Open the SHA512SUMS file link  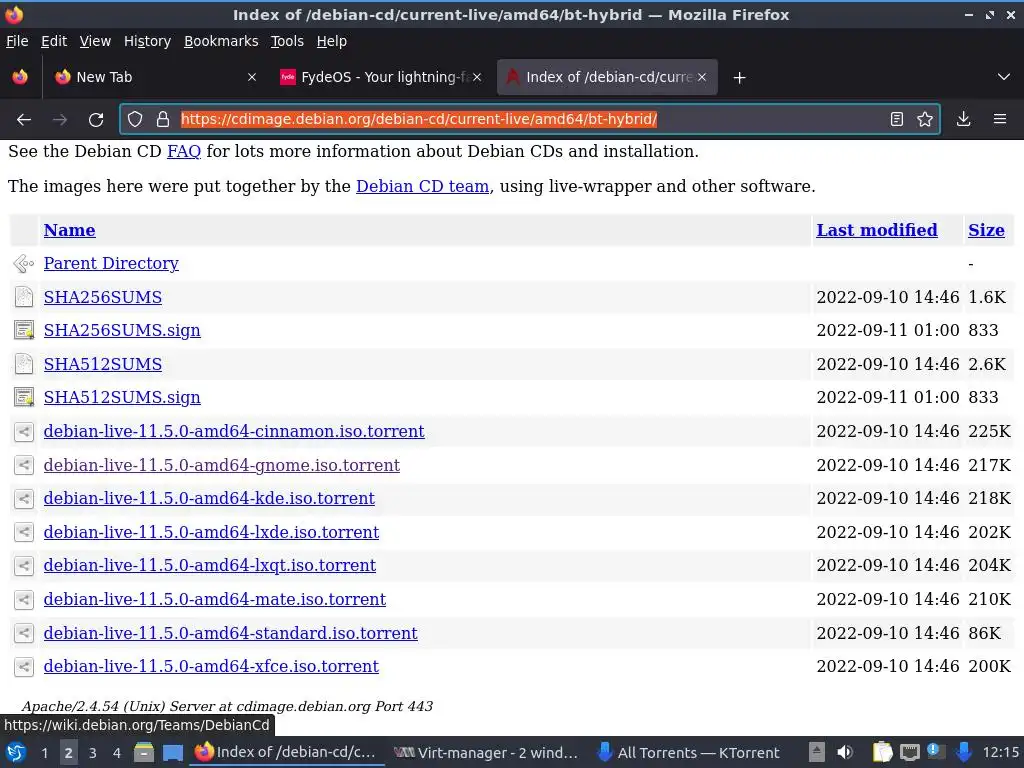pos(103,364)
